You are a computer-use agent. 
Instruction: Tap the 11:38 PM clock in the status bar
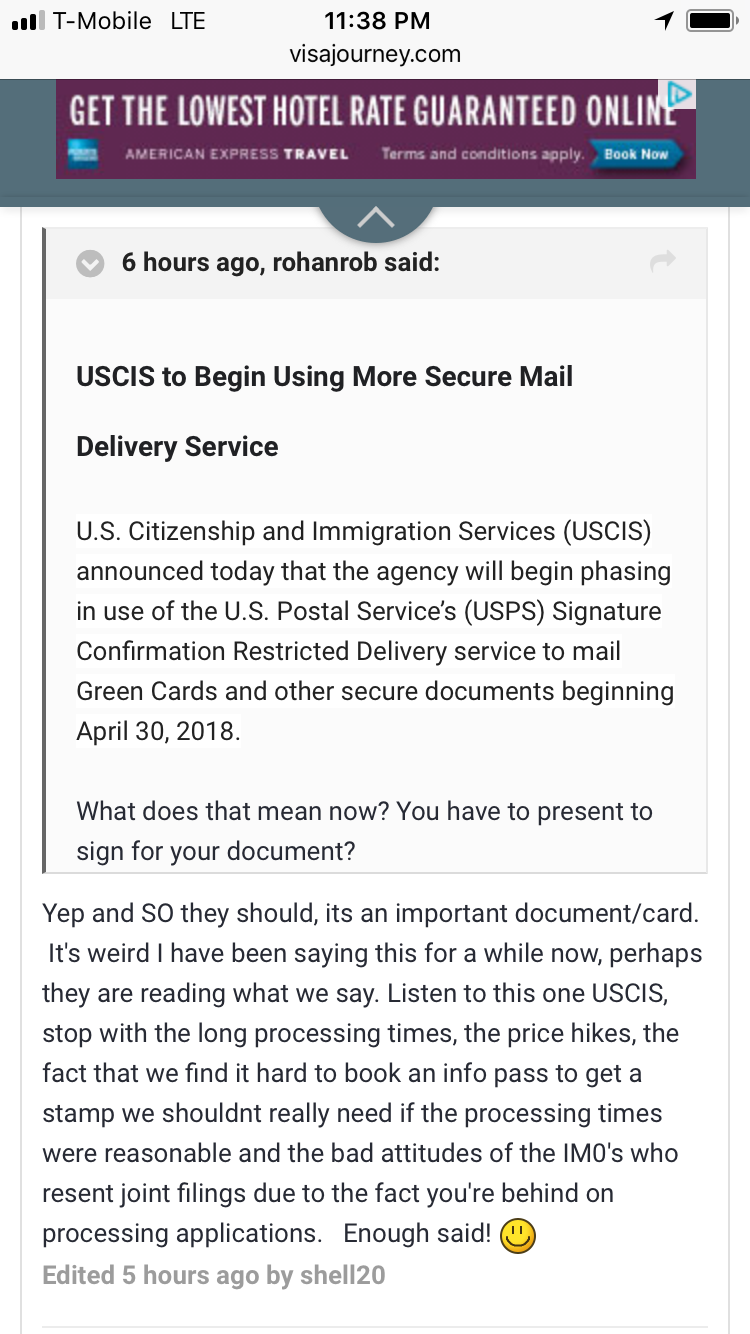(377, 20)
